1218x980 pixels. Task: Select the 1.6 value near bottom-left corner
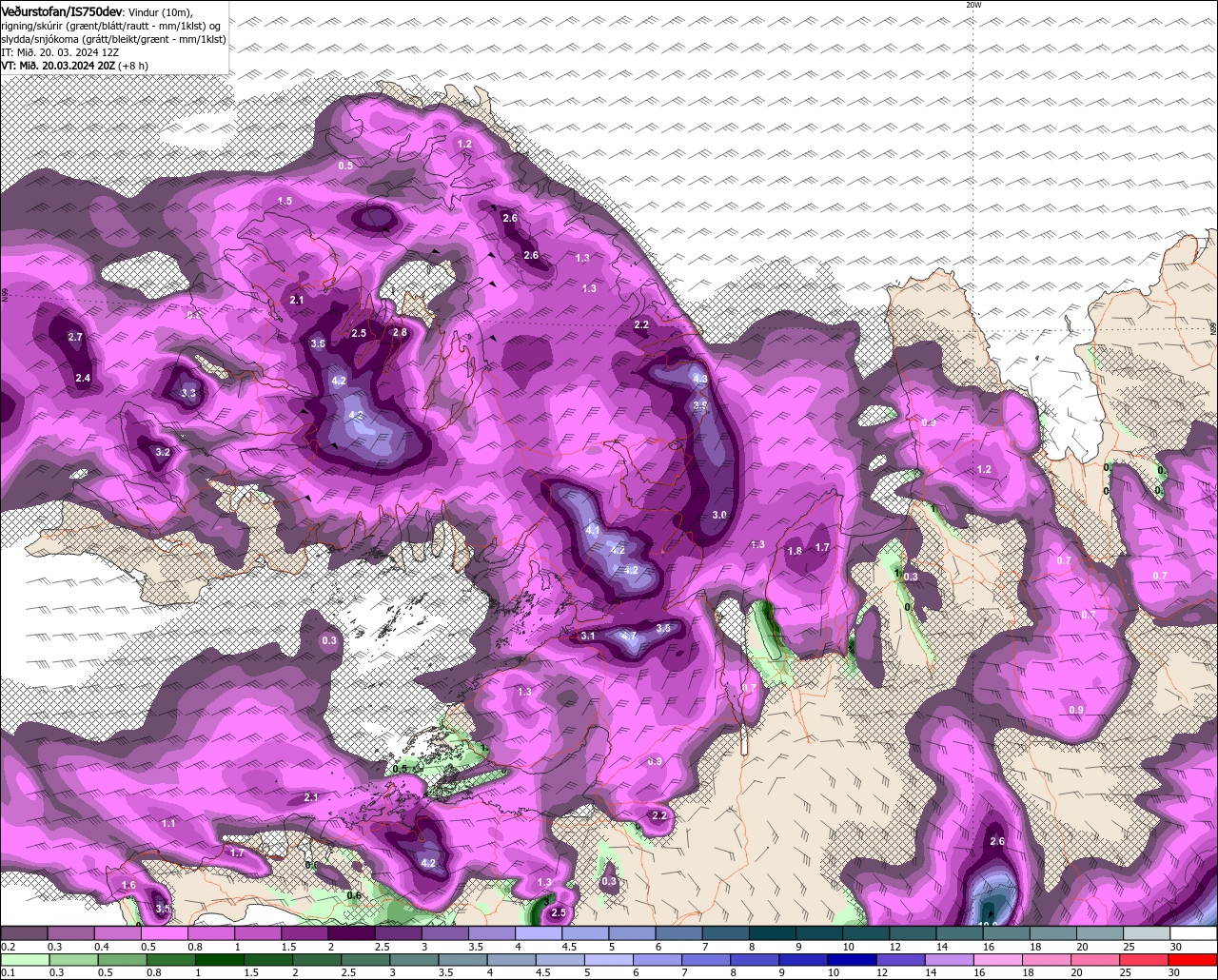point(129,885)
